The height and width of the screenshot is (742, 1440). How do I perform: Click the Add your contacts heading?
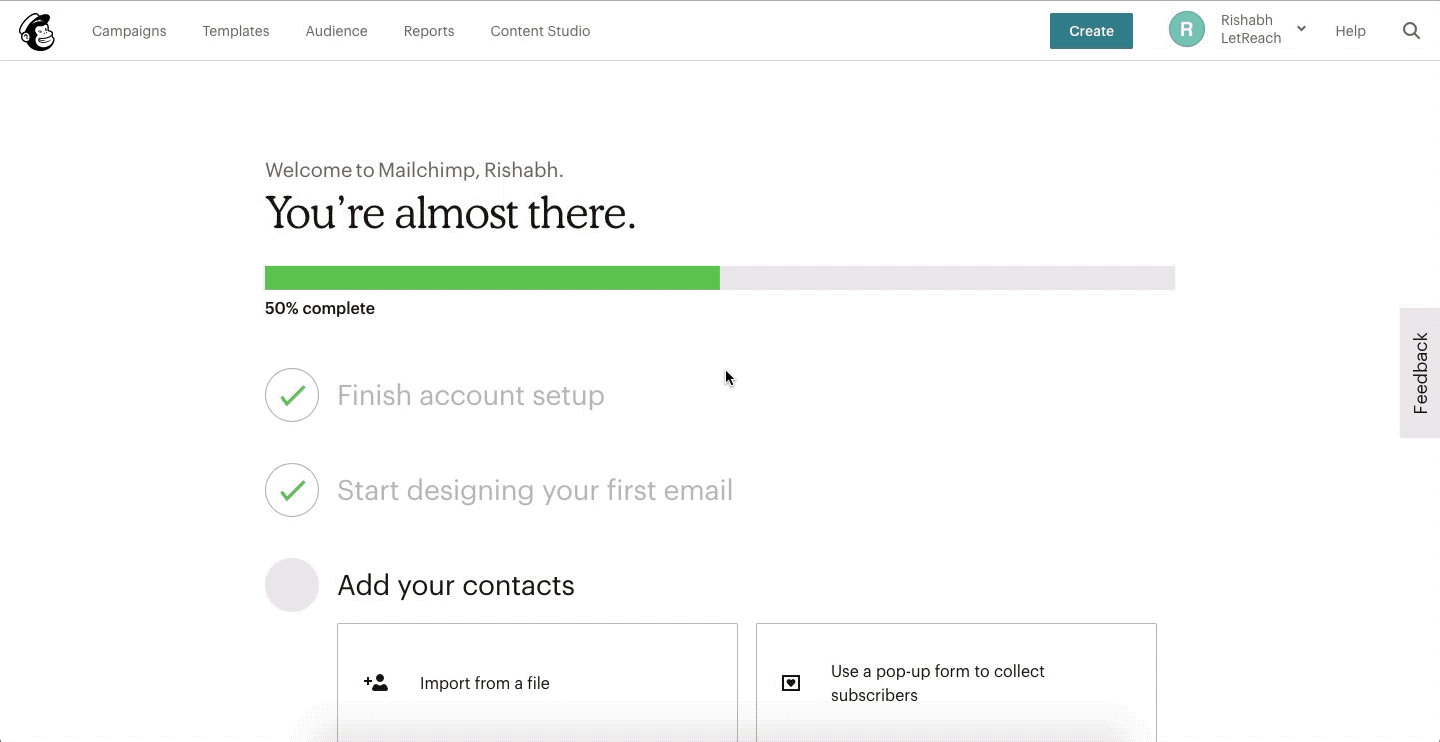click(x=456, y=585)
